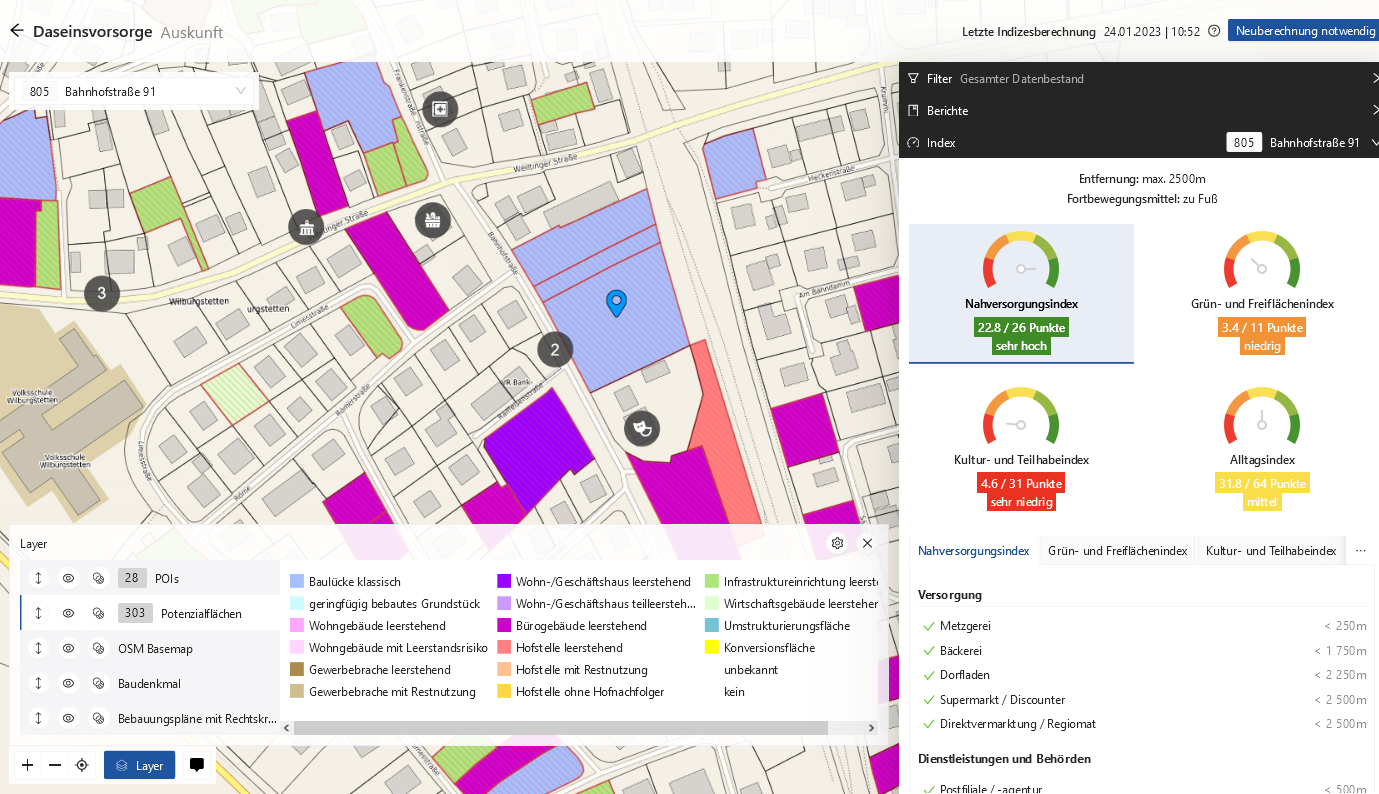Click the blue Layer button

click(140, 765)
